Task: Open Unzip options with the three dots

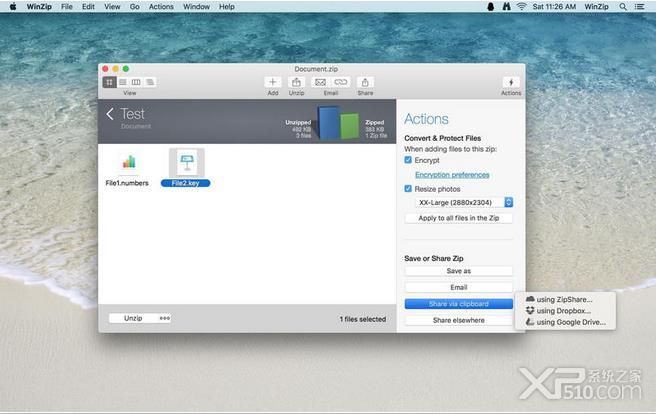Action: click(x=165, y=318)
